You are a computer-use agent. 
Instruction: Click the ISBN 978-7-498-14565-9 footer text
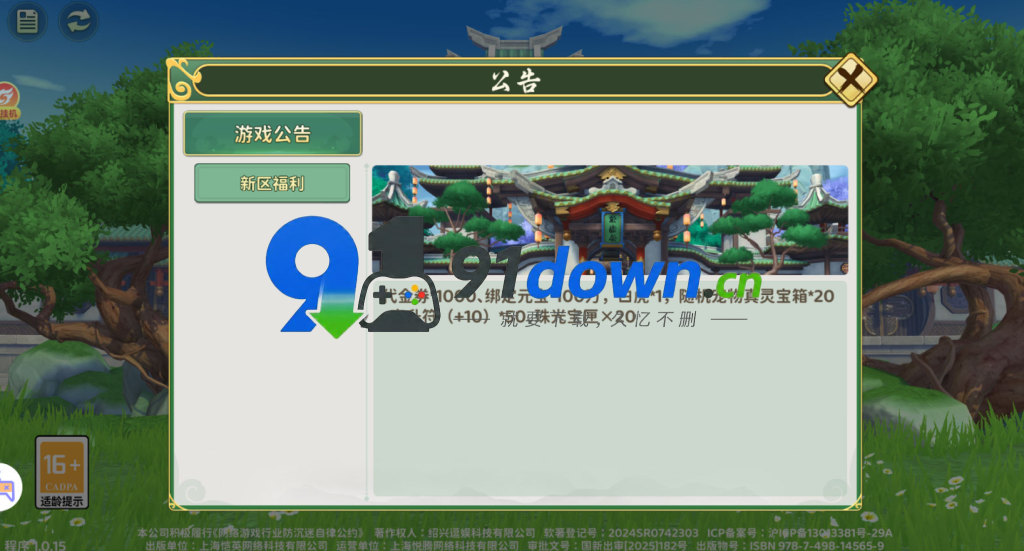click(816, 546)
